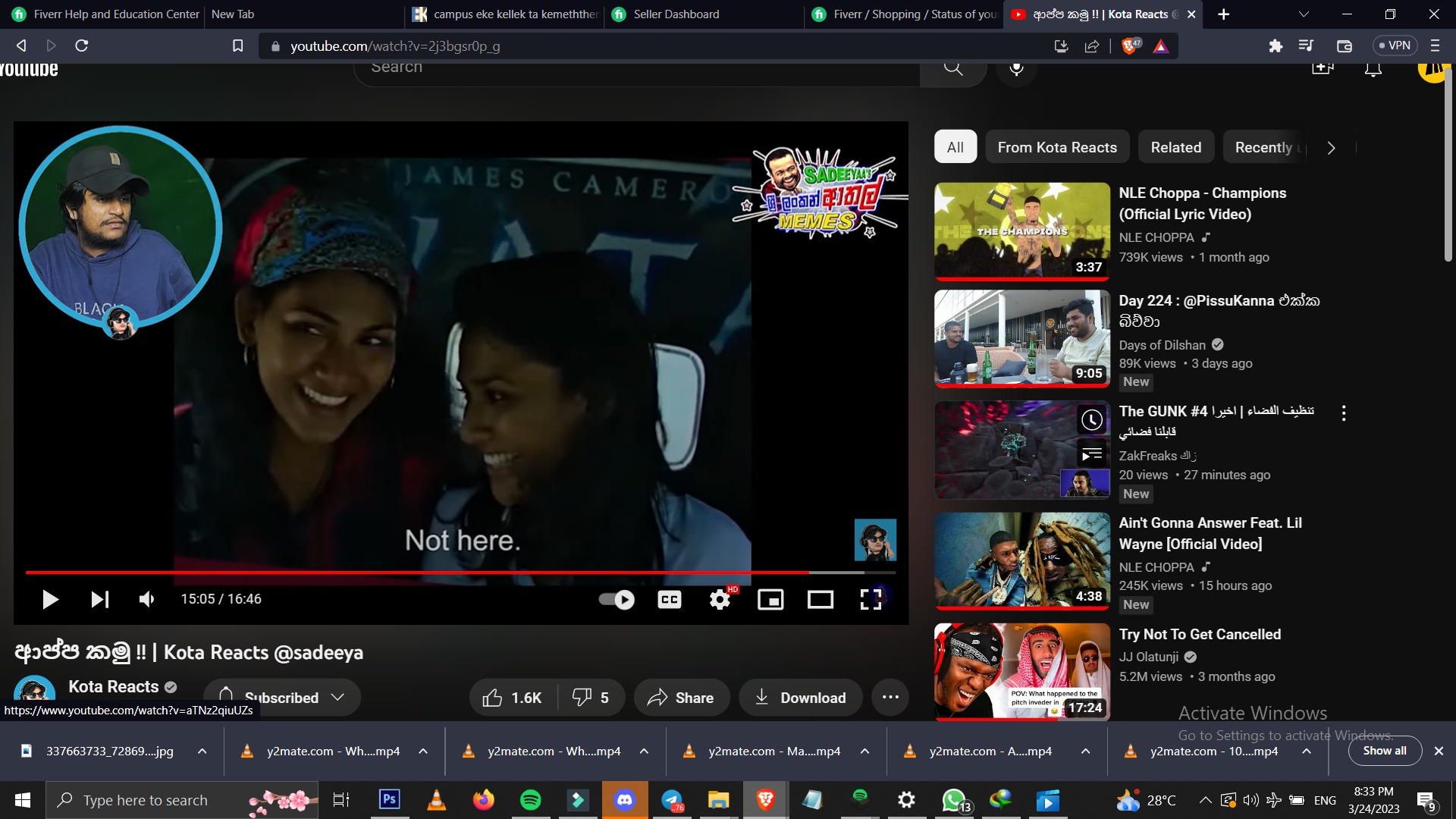Show hidden system tray icons

pos(1205,800)
